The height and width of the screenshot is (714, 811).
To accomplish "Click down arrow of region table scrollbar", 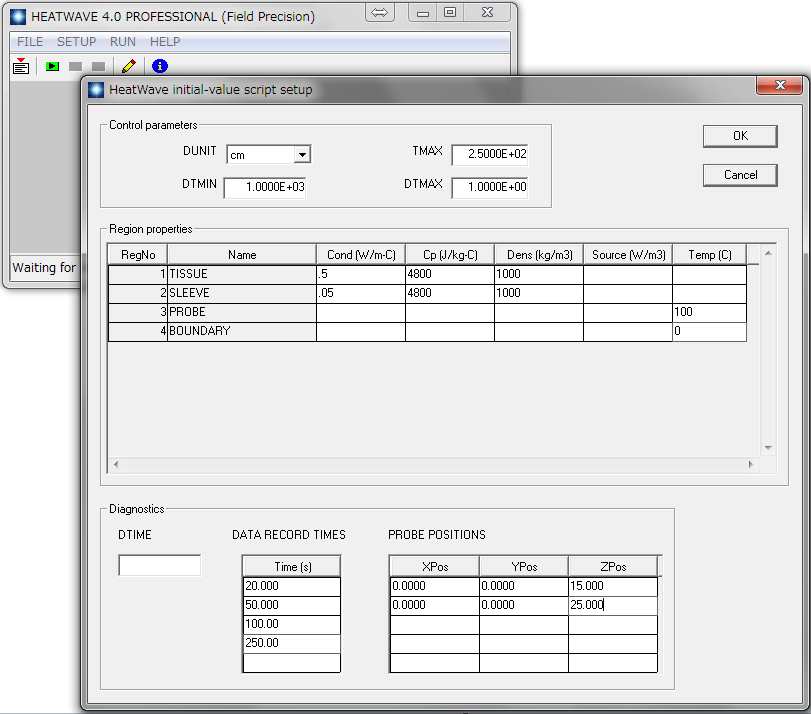I will (768, 448).
